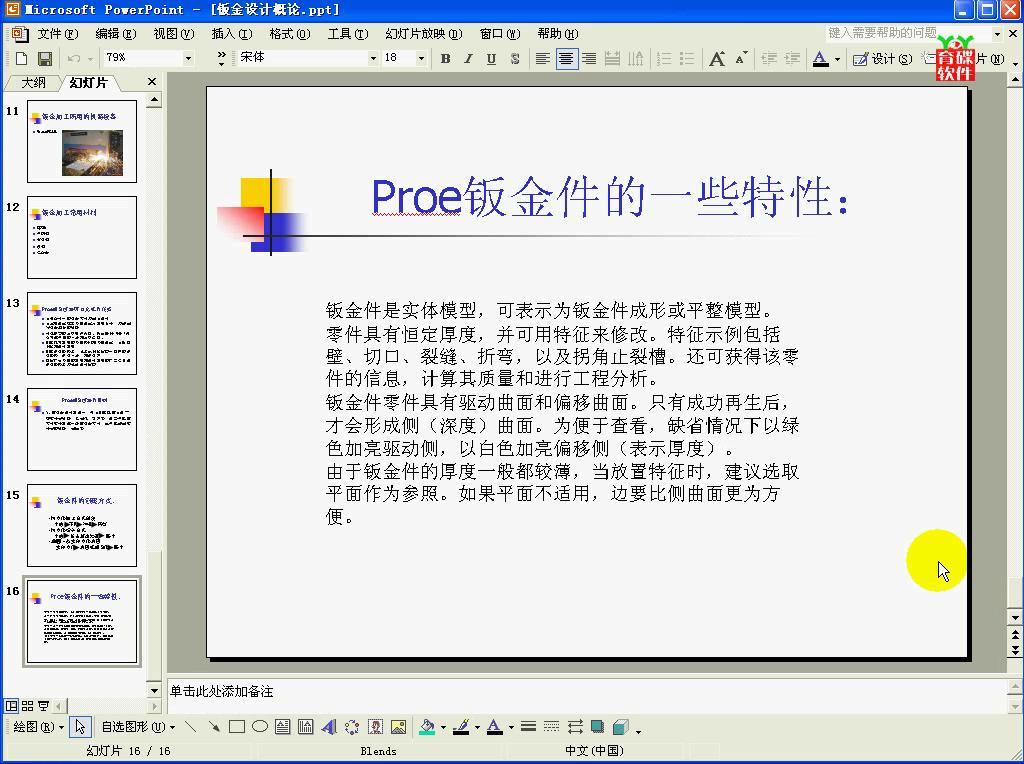Activate the Select Objects arrow tool
Viewport: 1024px width, 764px height.
pos(80,727)
